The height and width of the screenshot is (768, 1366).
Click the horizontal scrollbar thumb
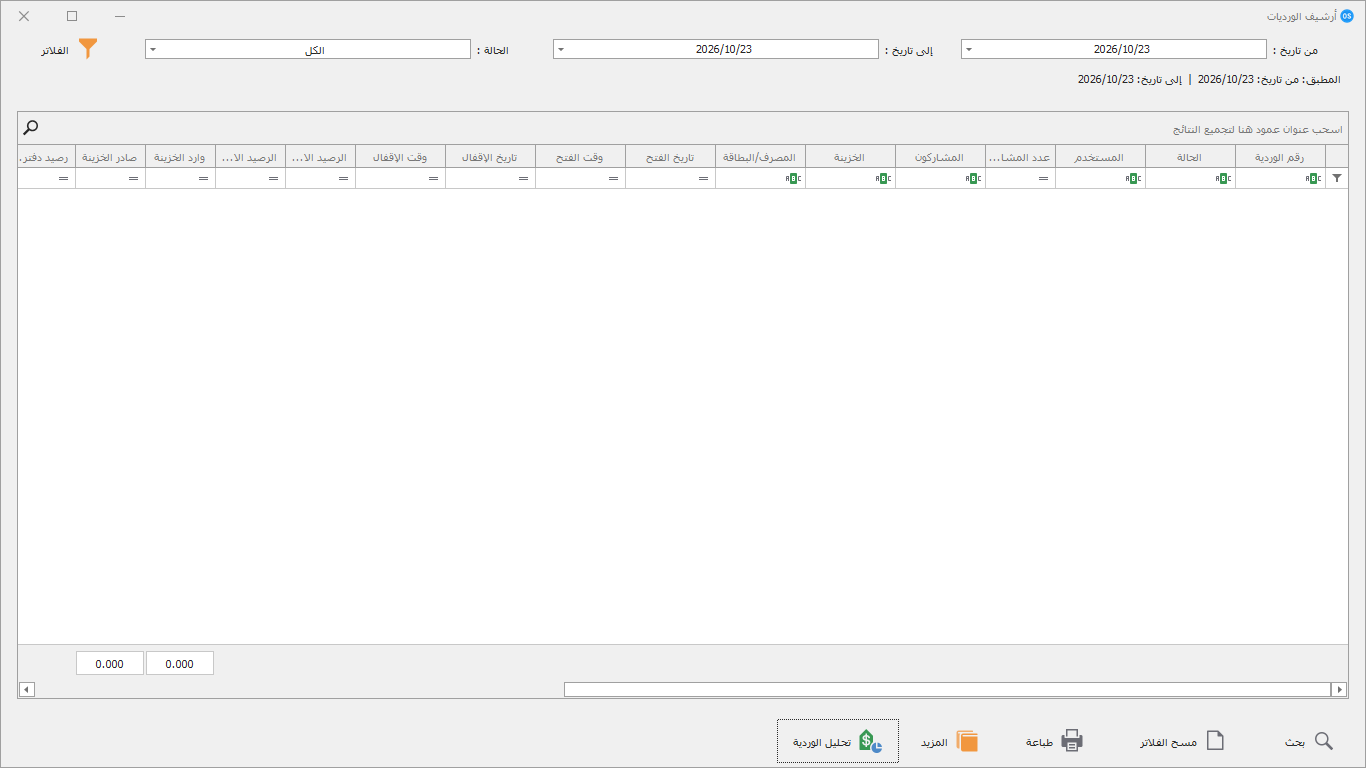[x=947, y=689]
